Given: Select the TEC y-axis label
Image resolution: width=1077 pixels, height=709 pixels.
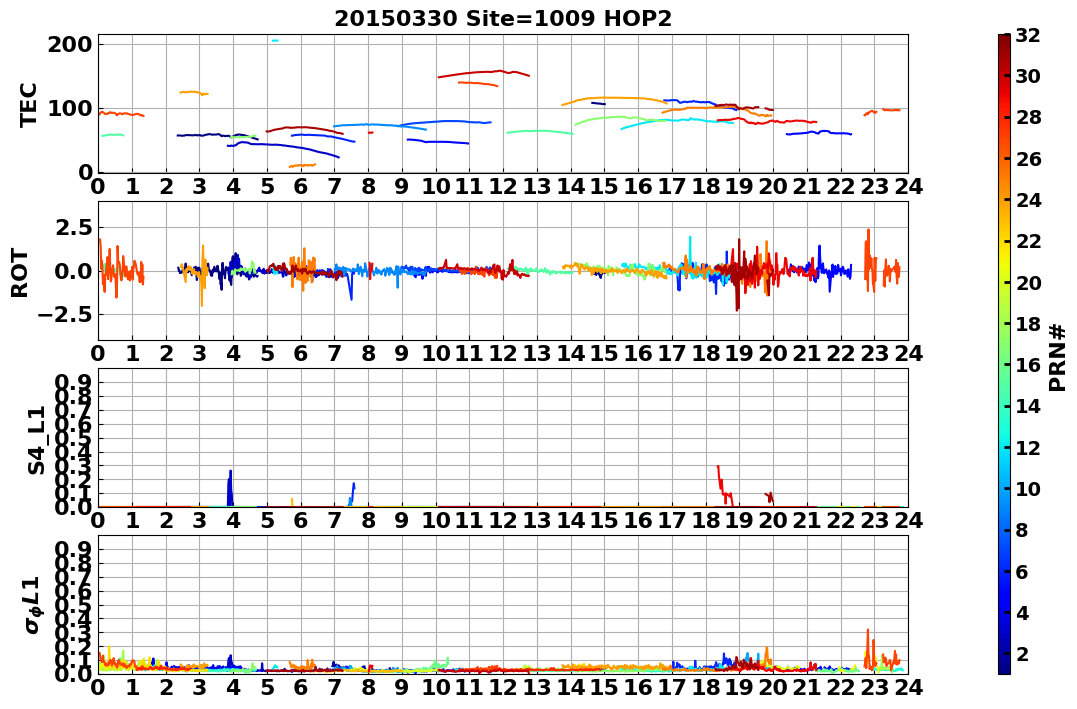Looking at the screenshot, I should (28, 104).
